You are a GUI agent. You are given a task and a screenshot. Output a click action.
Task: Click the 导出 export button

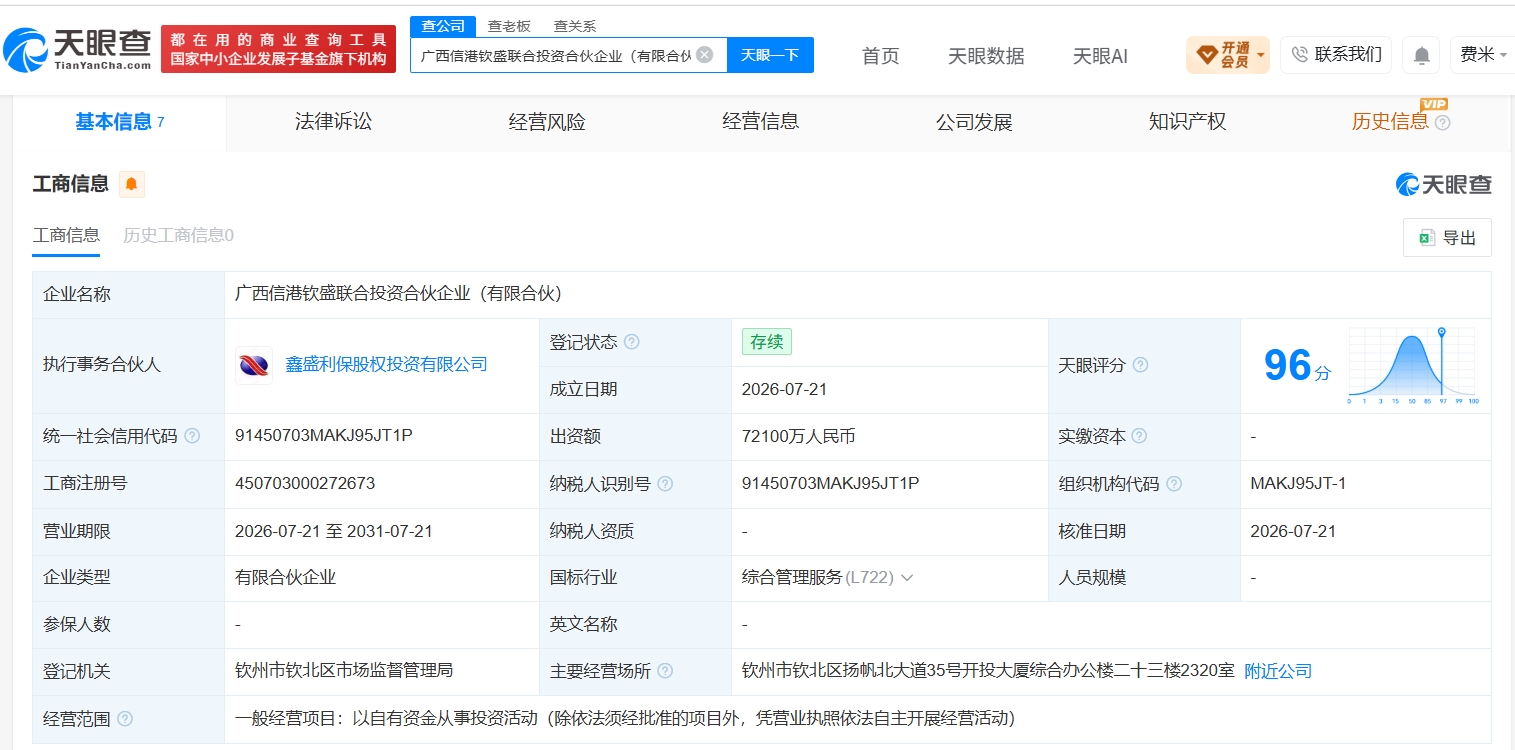point(1447,238)
